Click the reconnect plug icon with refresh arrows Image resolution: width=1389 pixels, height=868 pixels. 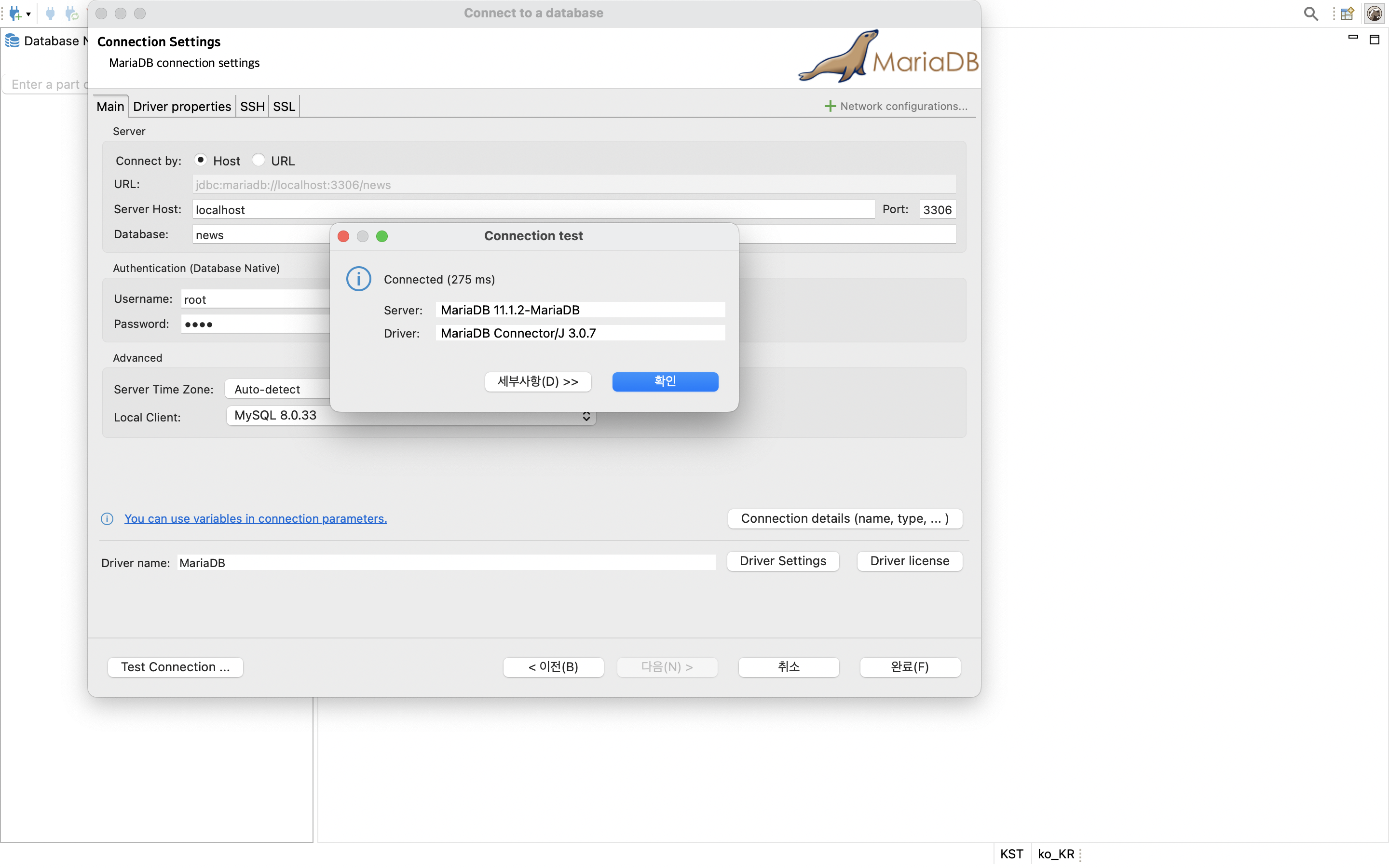coord(71,13)
